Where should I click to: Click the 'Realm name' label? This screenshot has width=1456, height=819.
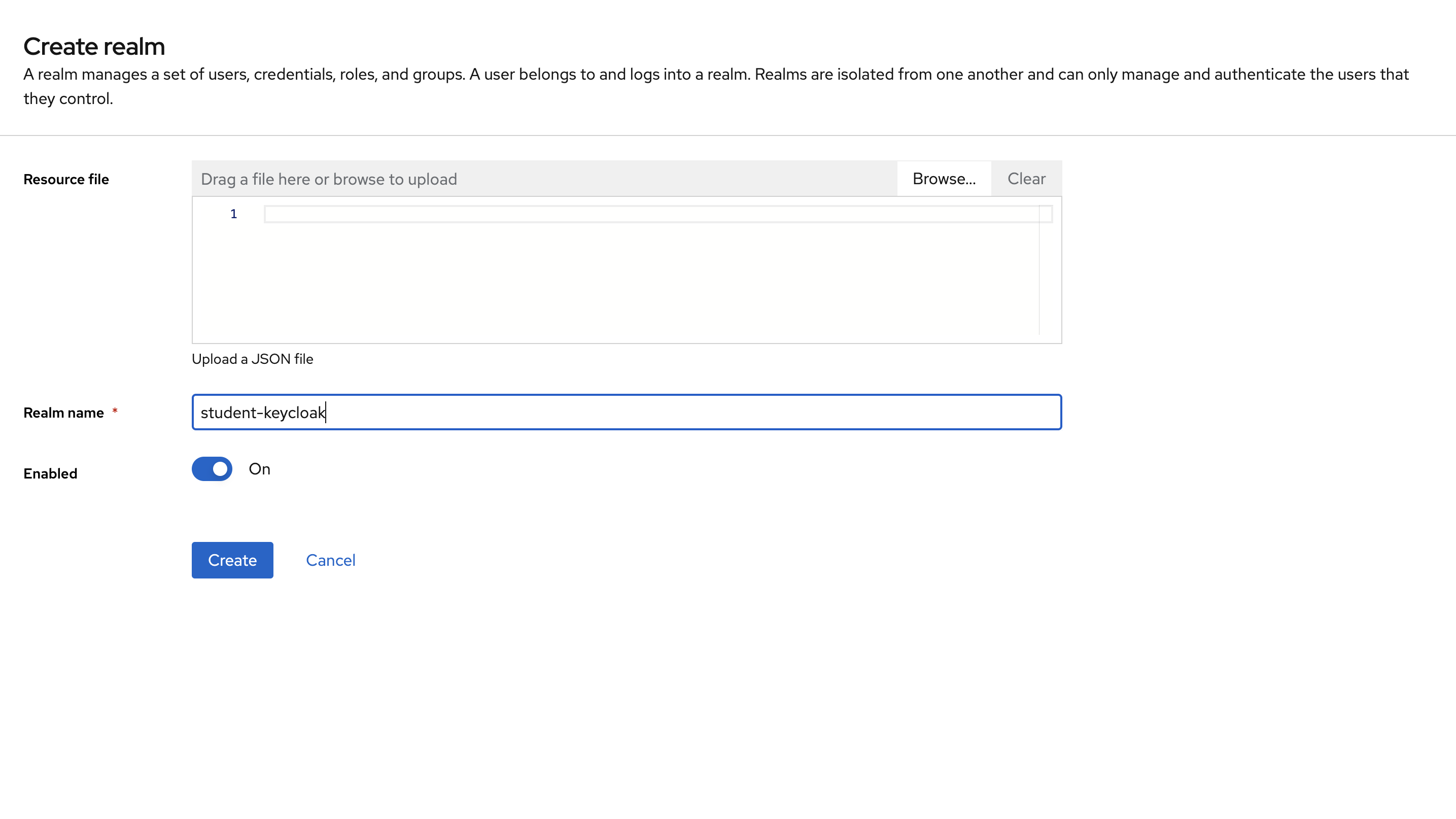(64, 413)
